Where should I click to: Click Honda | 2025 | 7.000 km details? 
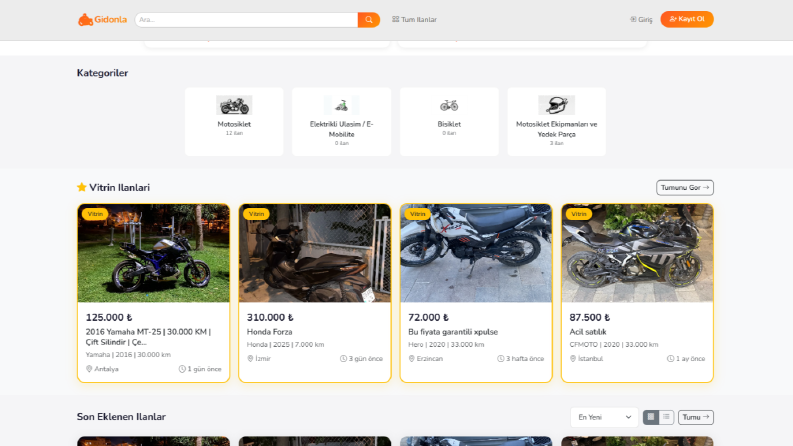pos(285,345)
